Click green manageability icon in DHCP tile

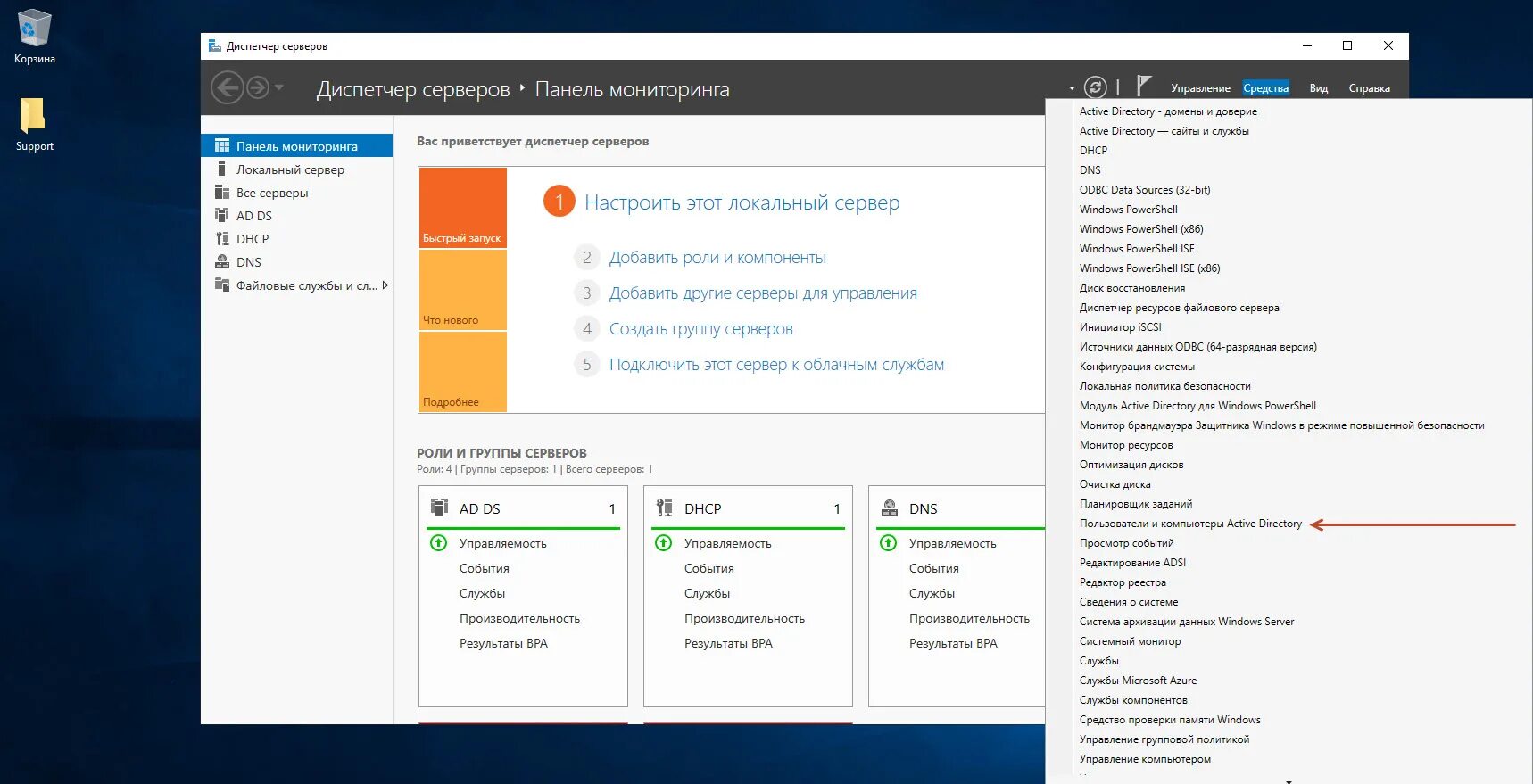point(663,542)
